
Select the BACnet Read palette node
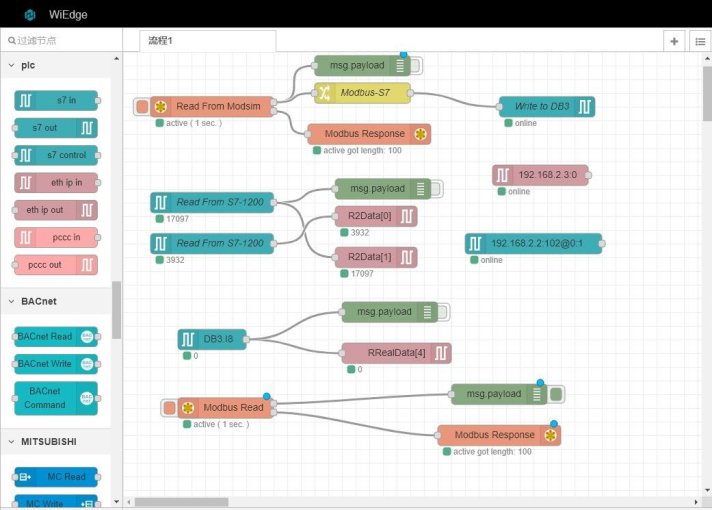pos(56,336)
